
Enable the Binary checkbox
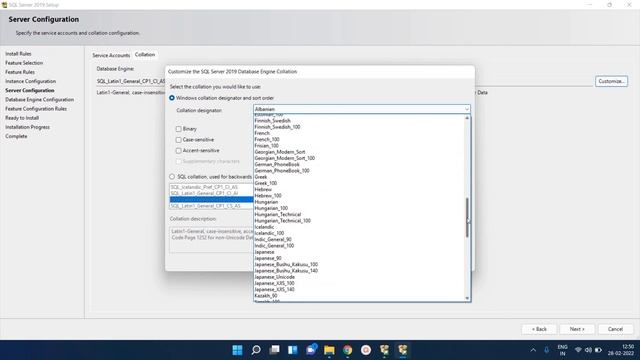178,129
